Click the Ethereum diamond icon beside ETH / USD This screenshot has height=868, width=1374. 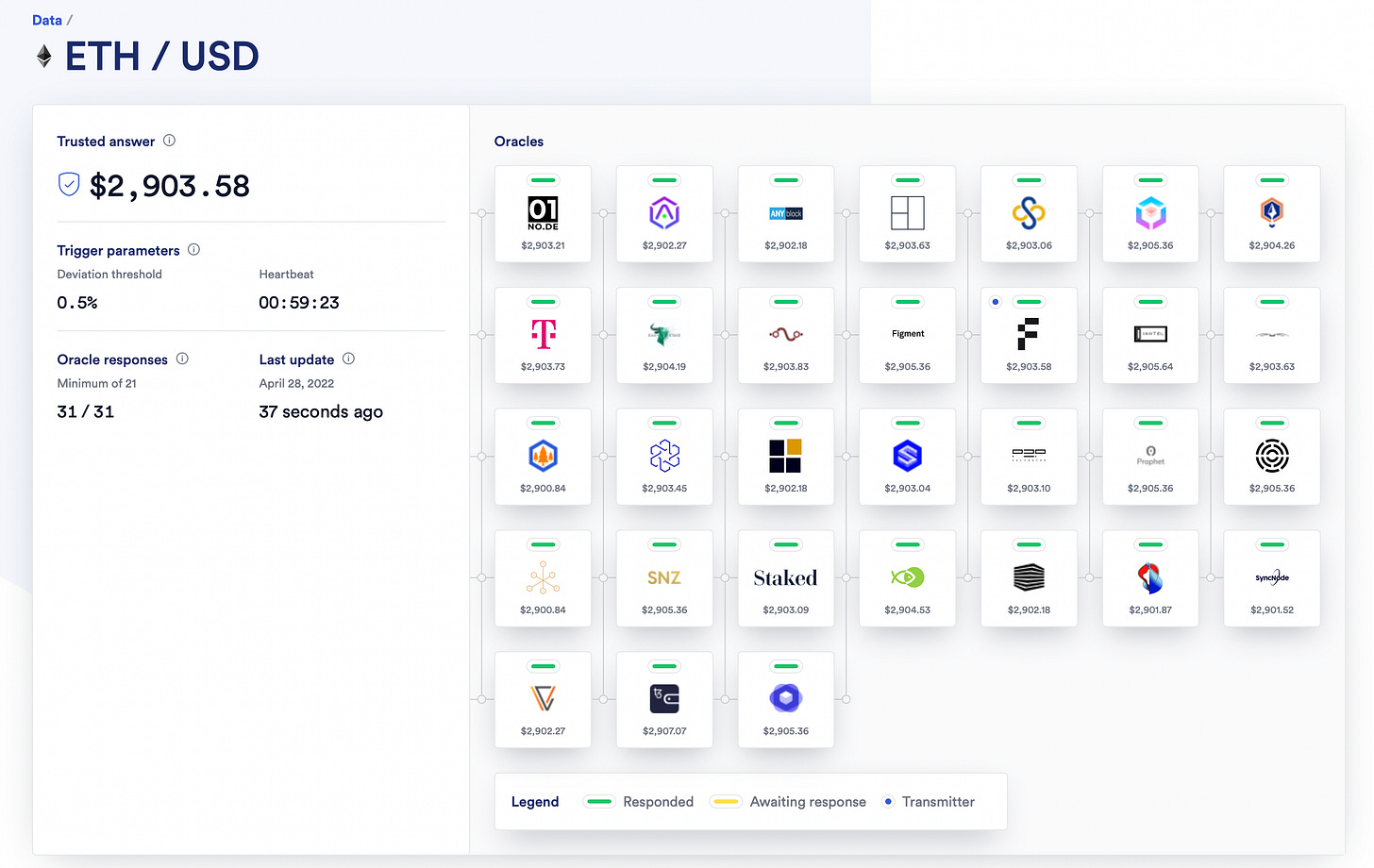pyautogui.click(x=43, y=57)
